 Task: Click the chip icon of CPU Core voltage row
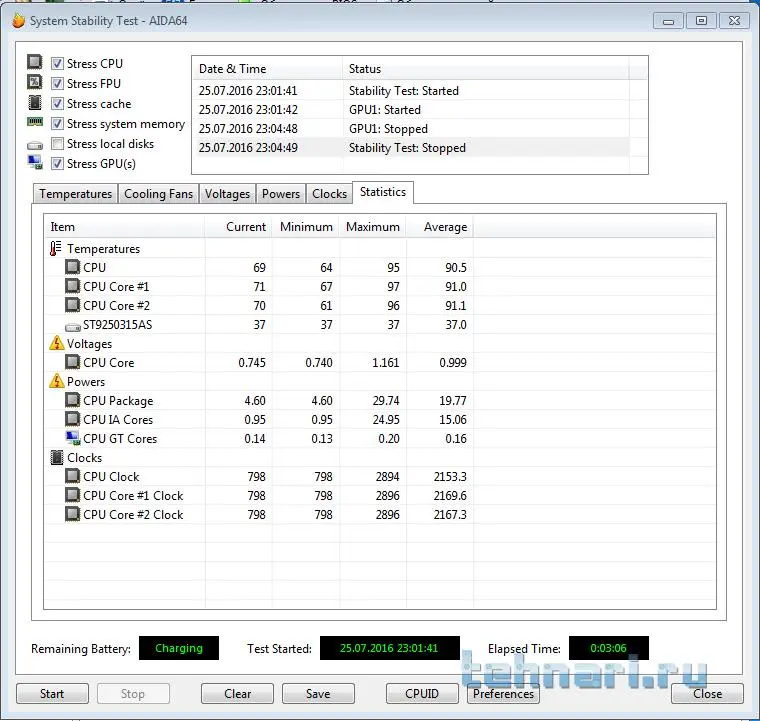tap(73, 362)
